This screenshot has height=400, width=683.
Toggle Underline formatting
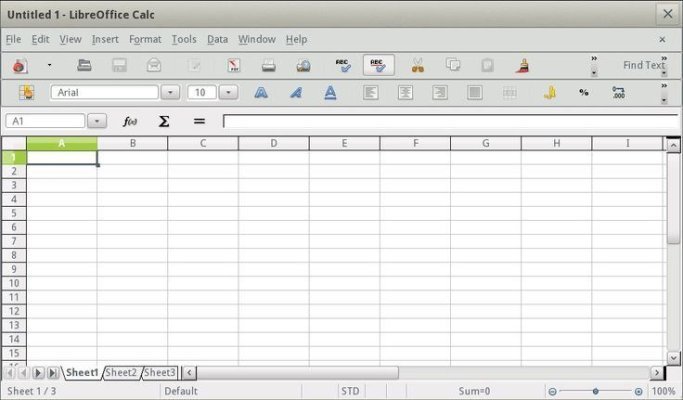tap(330, 92)
